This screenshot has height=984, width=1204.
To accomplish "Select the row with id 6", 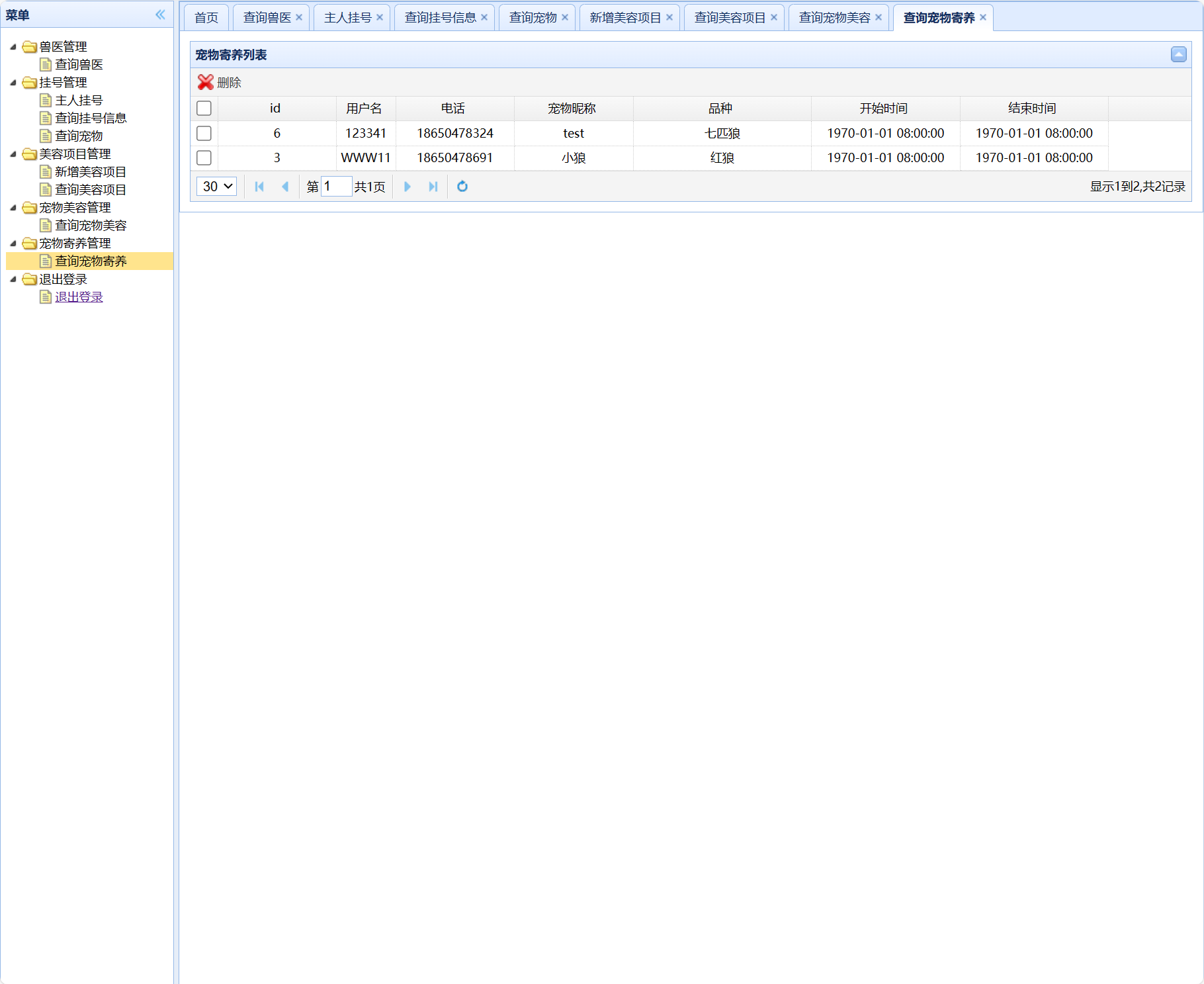I will pyautogui.click(x=204, y=133).
